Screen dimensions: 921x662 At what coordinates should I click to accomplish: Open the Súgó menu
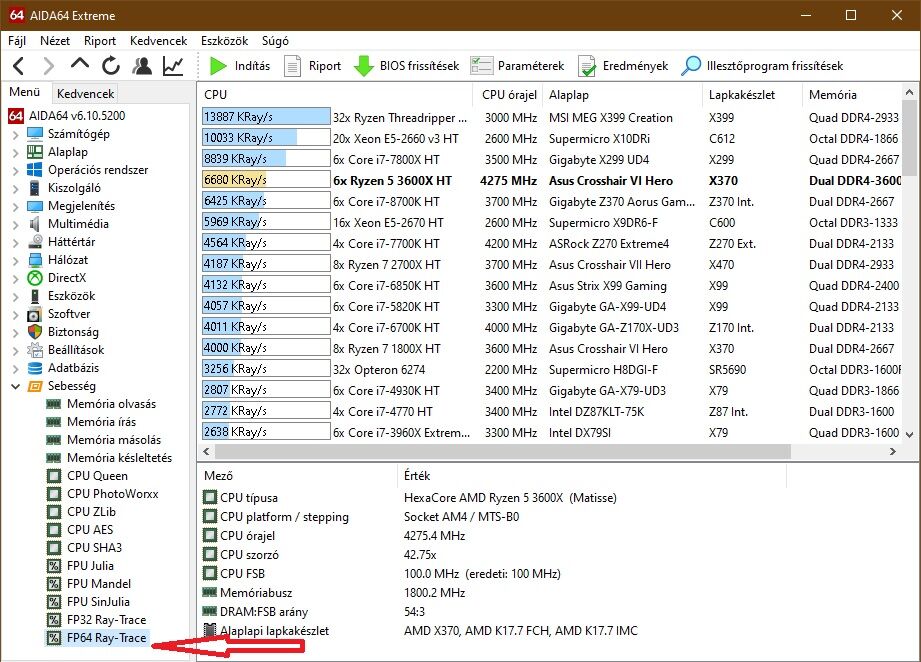[x=275, y=41]
